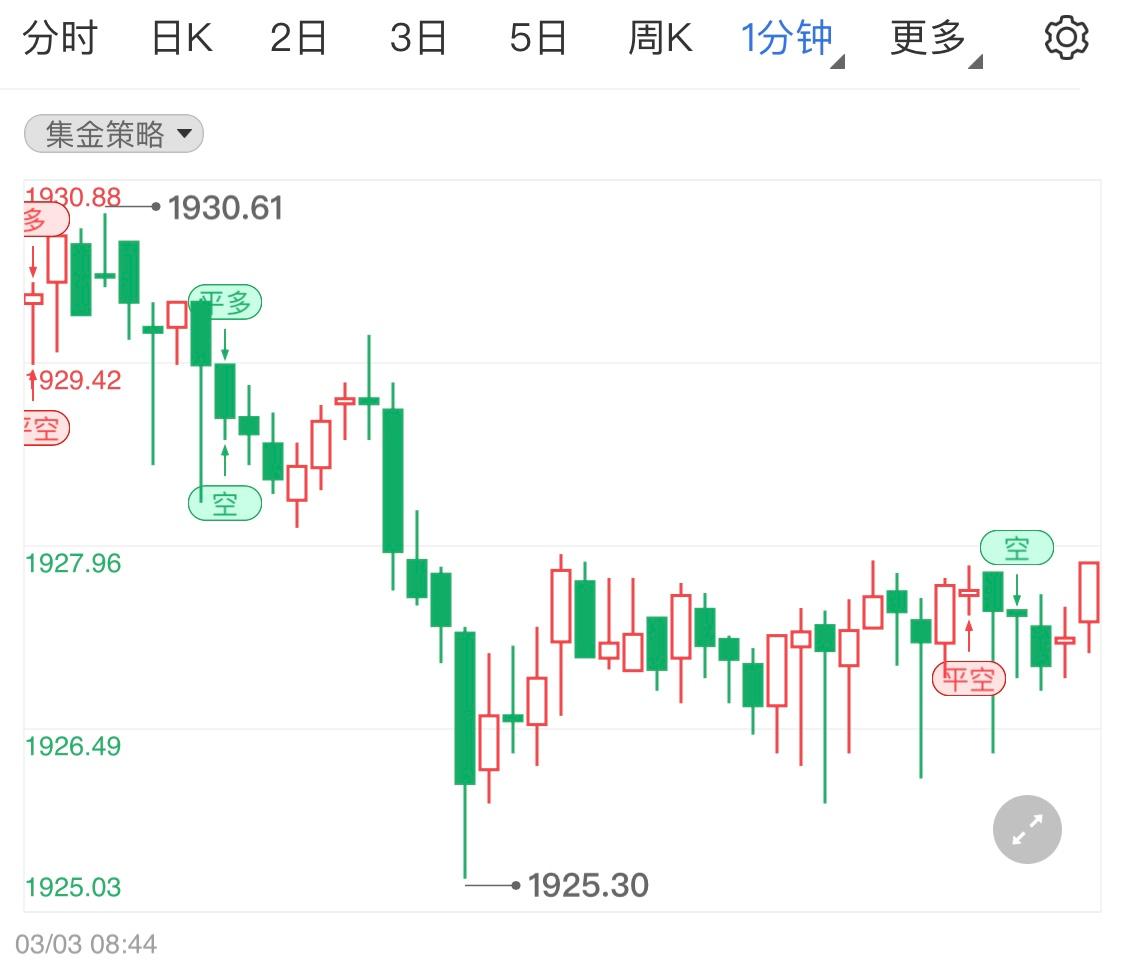Open the 集金策略 strategy dropdown
Screen dimensions: 1125x979
pos(114,133)
